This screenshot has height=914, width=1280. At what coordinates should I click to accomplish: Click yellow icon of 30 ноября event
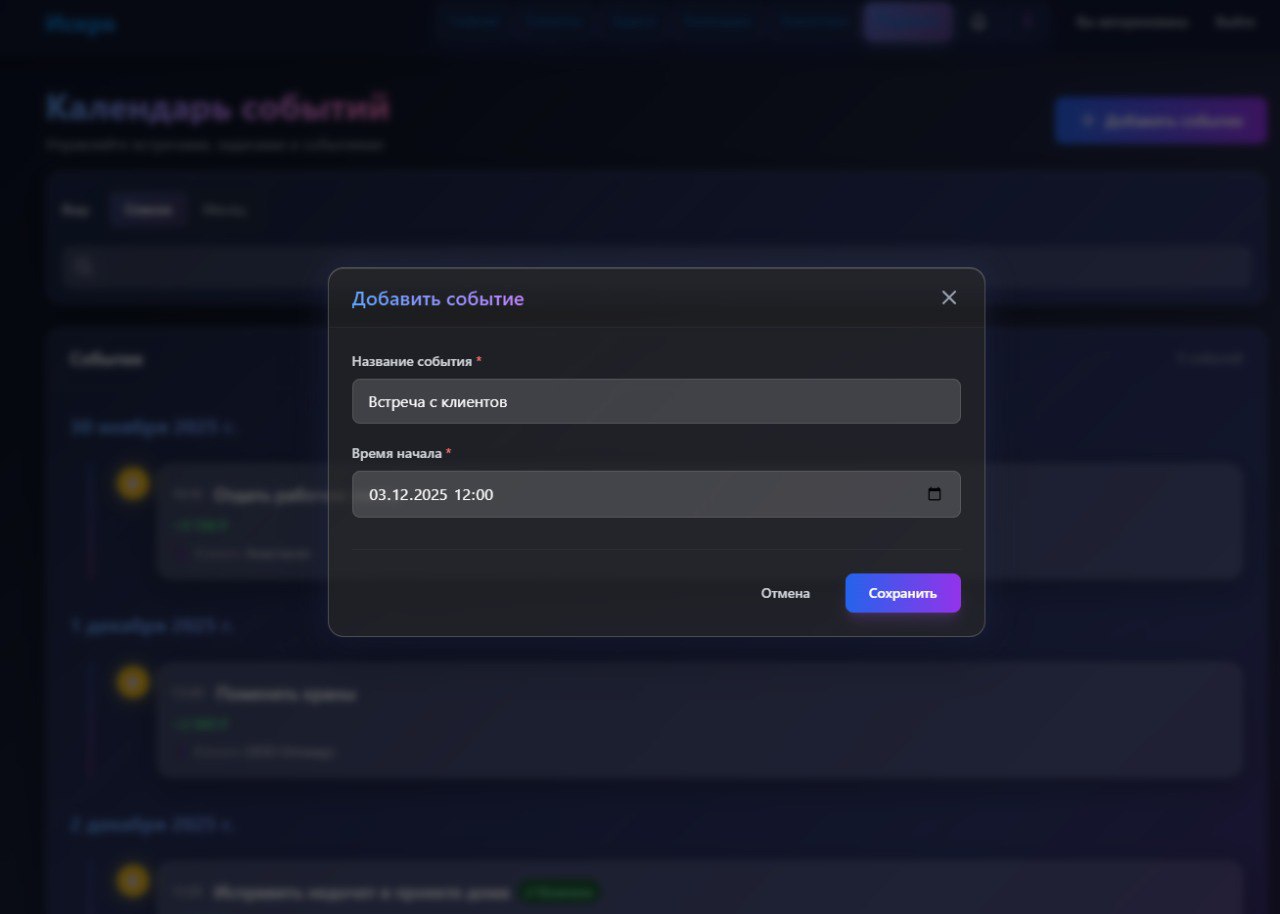tap(132, 484)
